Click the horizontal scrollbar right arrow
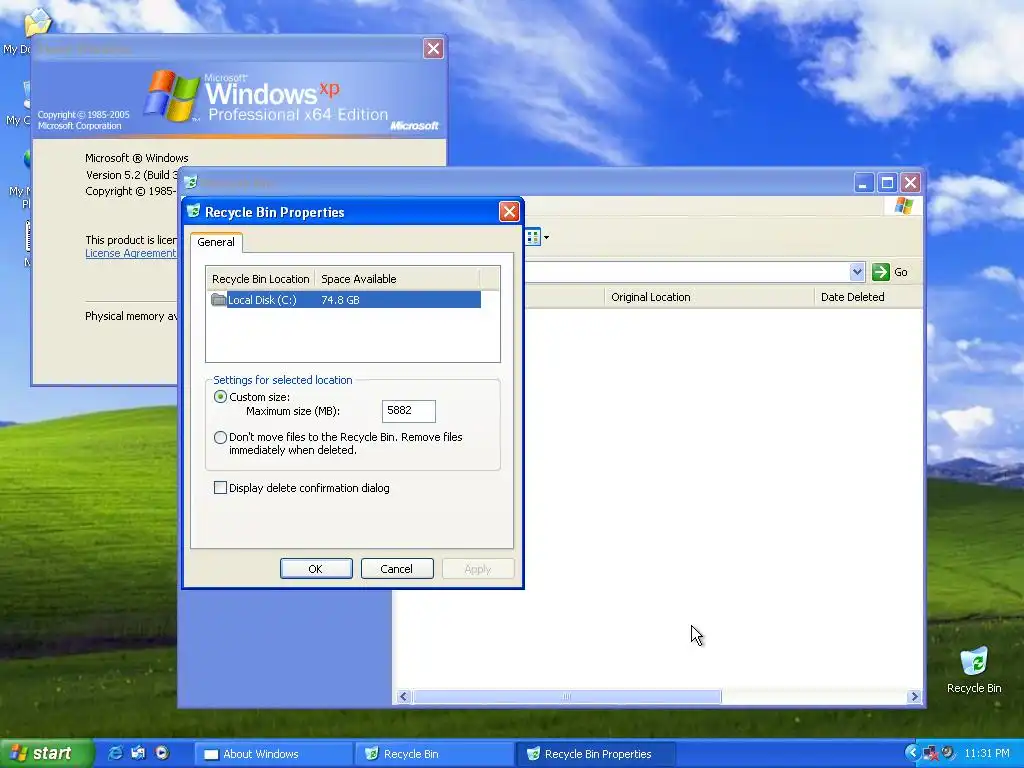Screen dimensions: 1024x768 [914, 697]
